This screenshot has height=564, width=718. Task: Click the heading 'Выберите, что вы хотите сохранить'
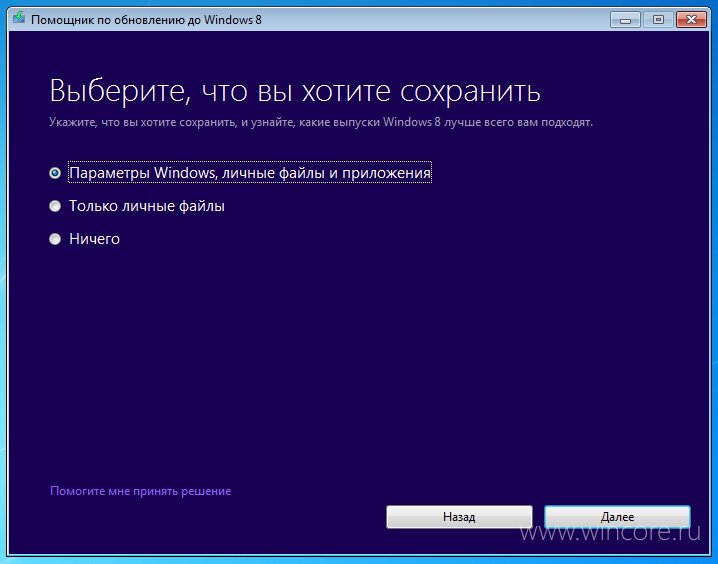point(295,91)
